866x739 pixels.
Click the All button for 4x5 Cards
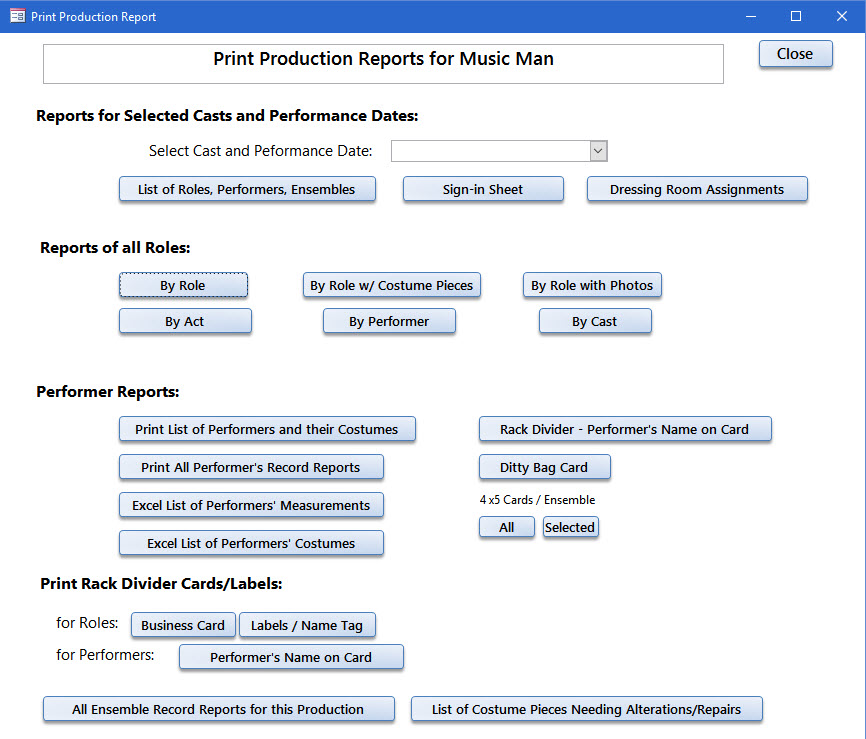pyautogui.click(x=506, y=527)
